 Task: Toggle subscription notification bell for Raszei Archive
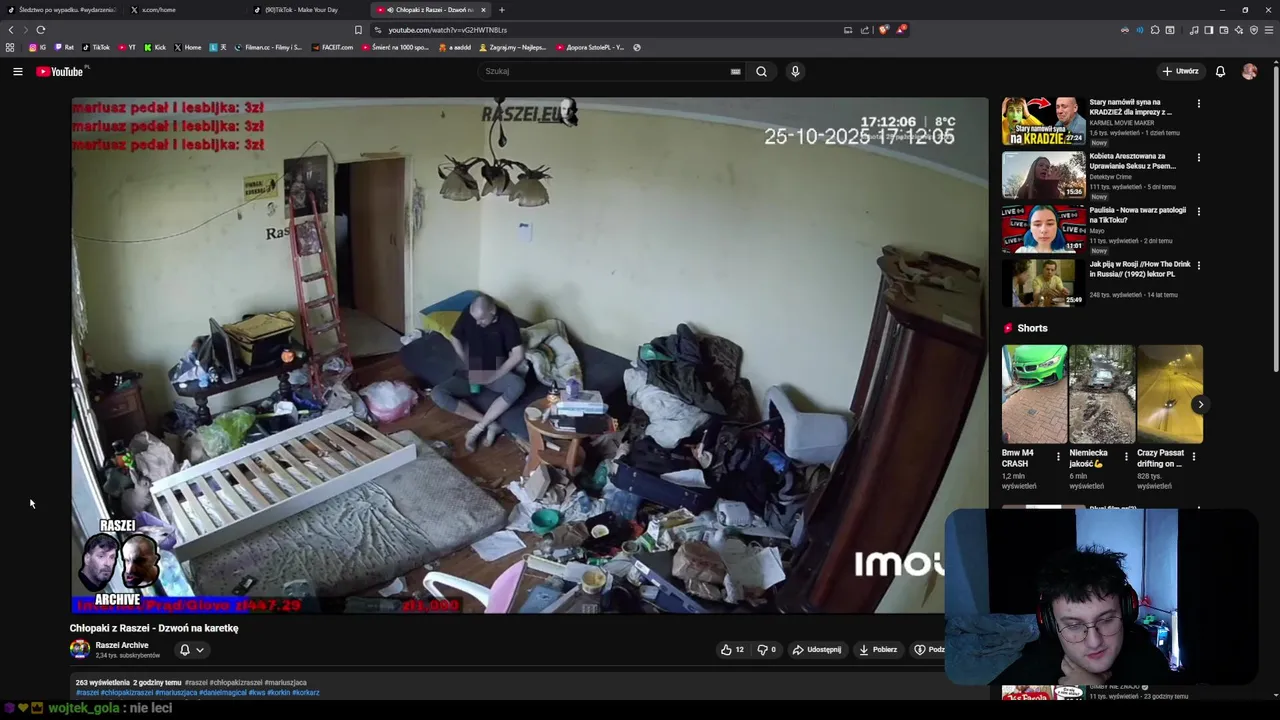click(x=184, y=650)
